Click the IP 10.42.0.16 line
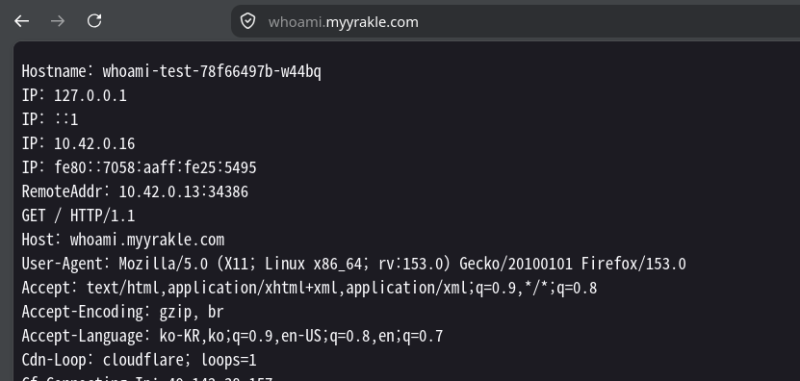 point(78,143)
